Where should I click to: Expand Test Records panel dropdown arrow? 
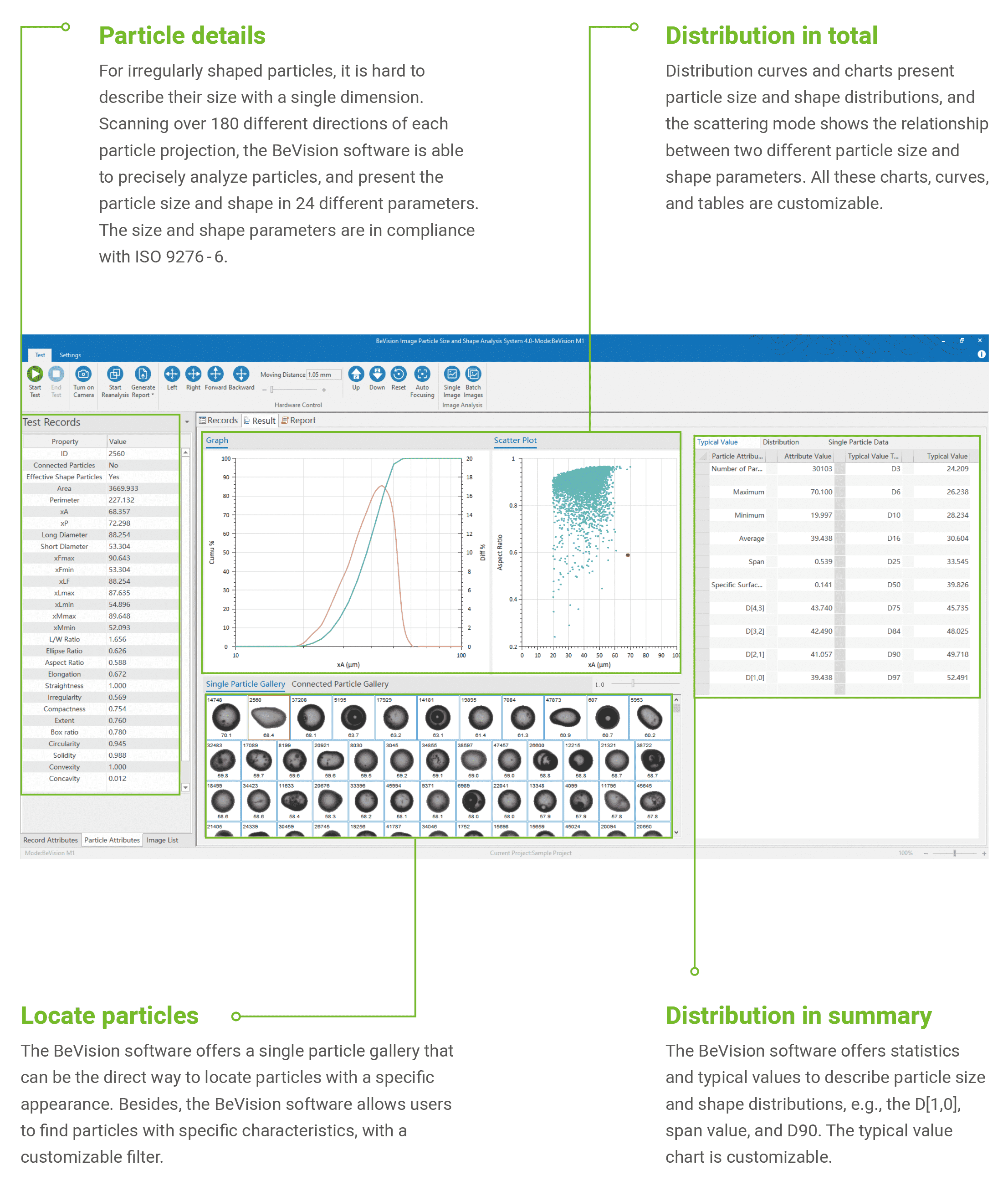(187, 422)
